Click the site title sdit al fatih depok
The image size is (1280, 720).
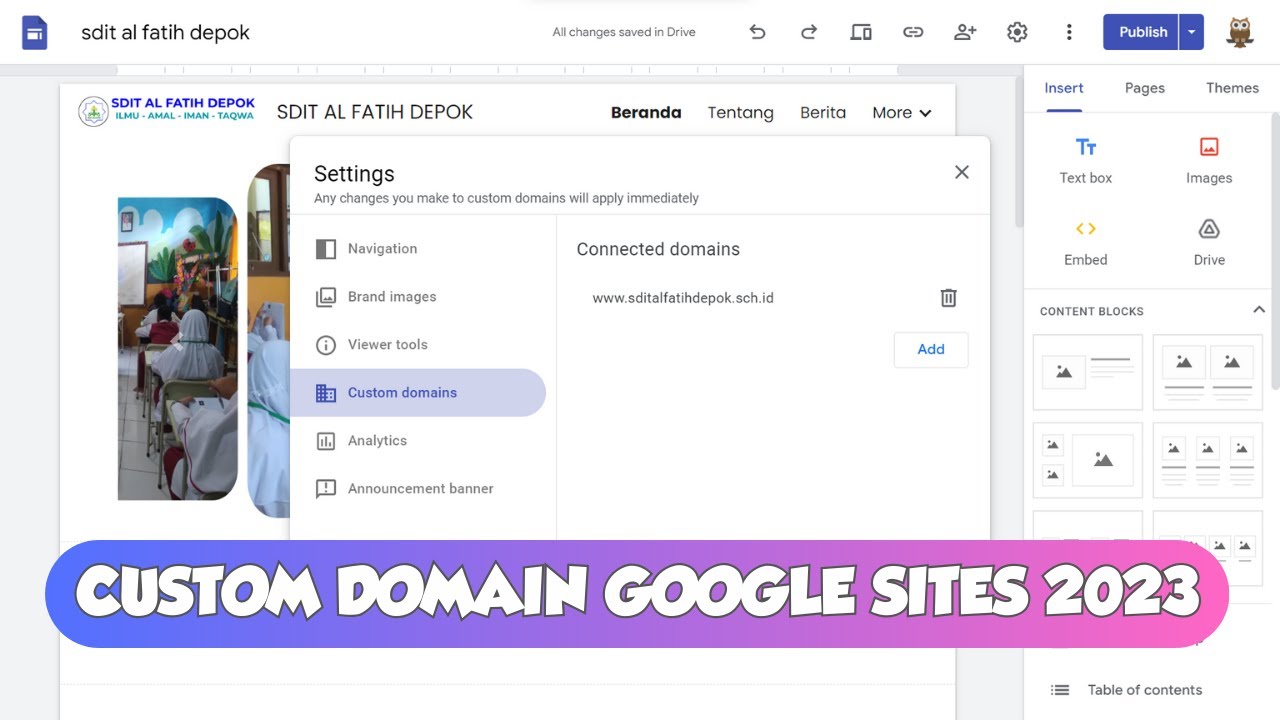[x=166, y=32]
